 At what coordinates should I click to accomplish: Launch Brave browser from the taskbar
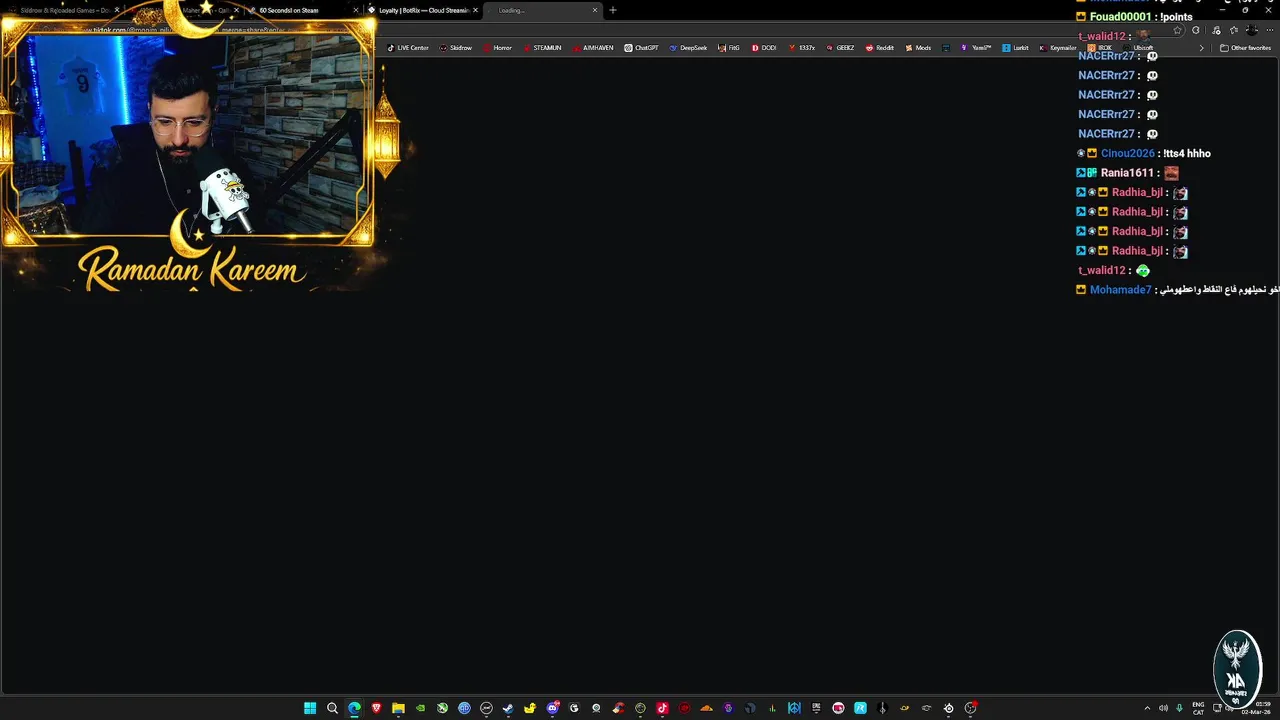376,708
